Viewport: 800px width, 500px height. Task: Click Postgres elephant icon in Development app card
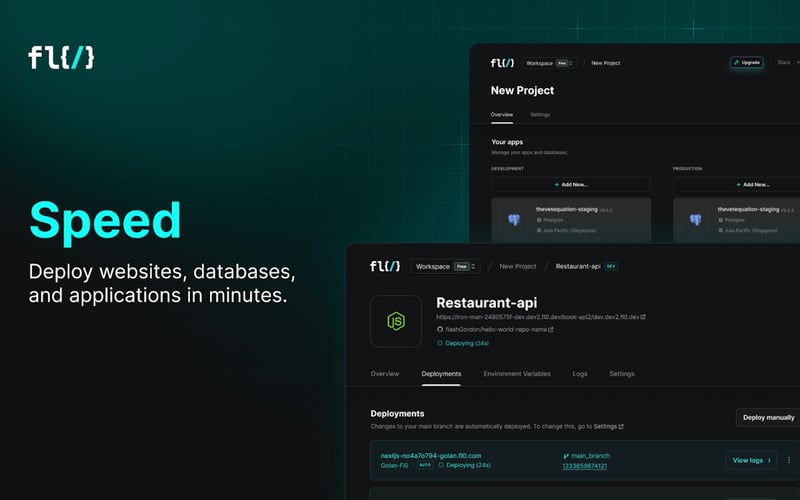click(514, 220)
